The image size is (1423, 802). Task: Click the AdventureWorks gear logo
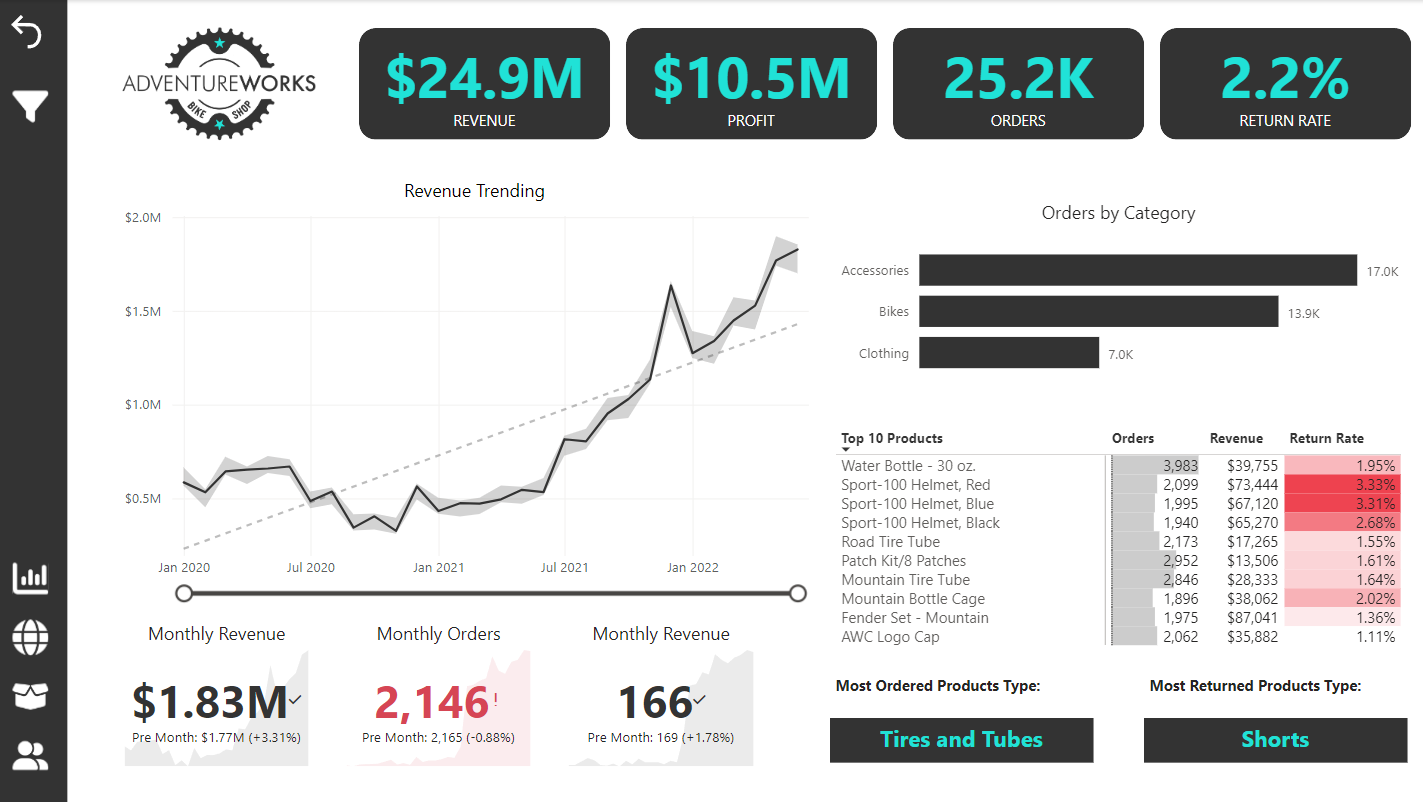219,83
